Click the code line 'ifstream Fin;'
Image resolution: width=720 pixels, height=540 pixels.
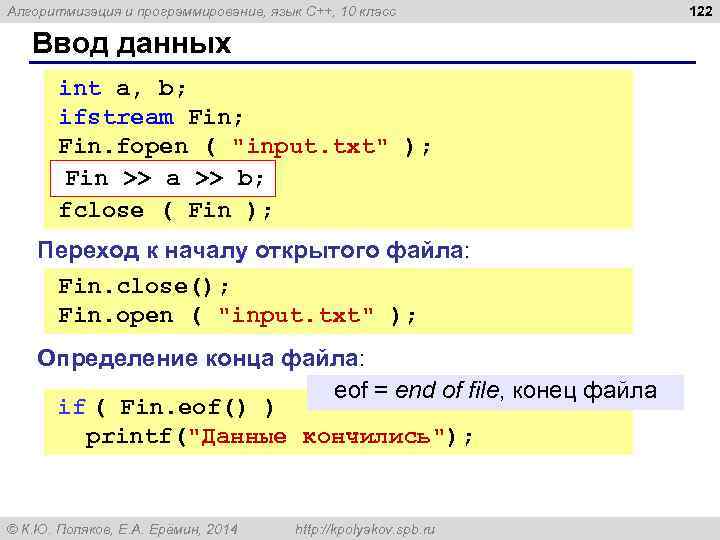coord(151,117)
